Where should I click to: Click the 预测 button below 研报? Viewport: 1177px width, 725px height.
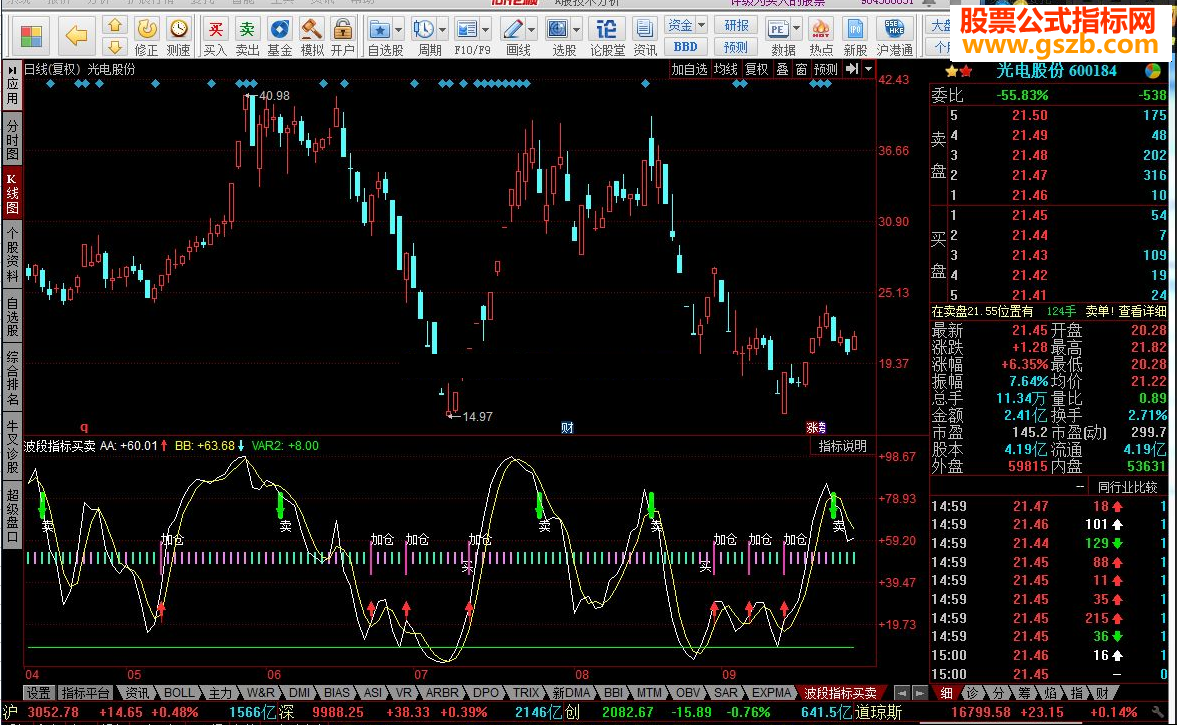[736, 47]
